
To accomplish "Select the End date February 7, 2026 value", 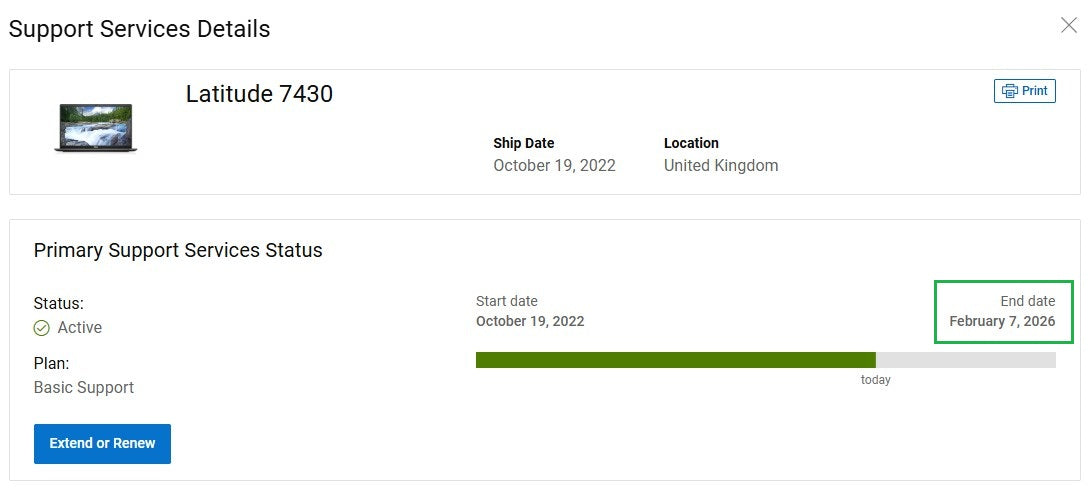I will [1002, 322].
